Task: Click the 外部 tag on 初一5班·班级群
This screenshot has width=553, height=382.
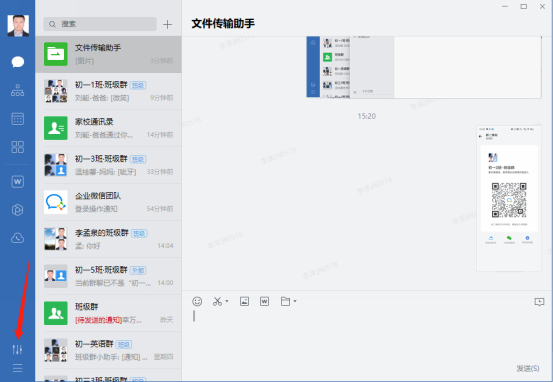Action: 138,271
